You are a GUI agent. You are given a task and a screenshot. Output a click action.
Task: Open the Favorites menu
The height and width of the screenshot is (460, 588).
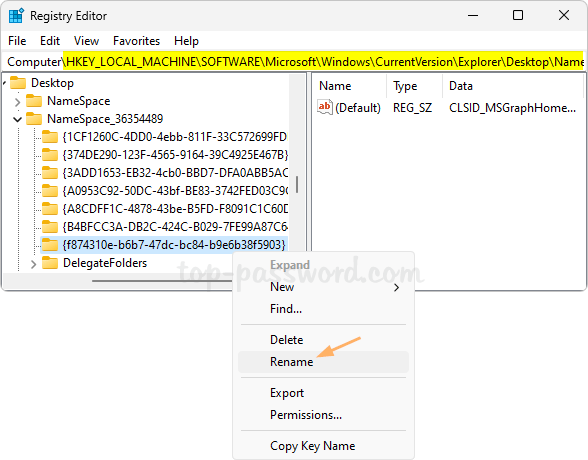[136, 40]
